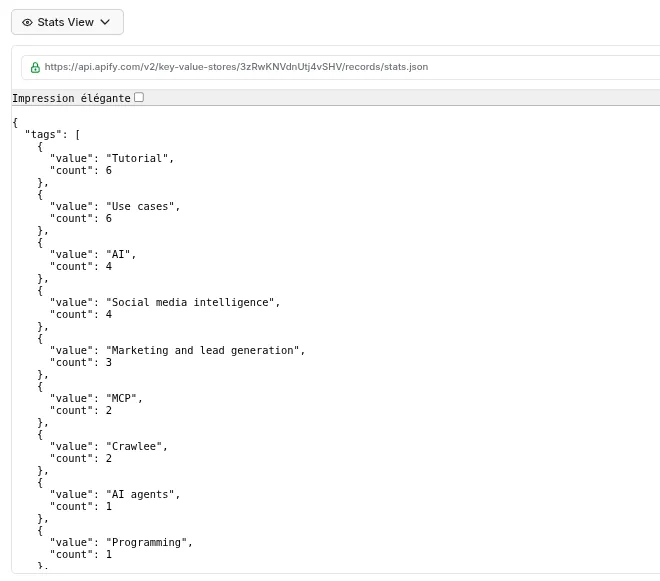Click the green lock icon by URL
This screenshot has width=660, height=581.
[35, 67]
